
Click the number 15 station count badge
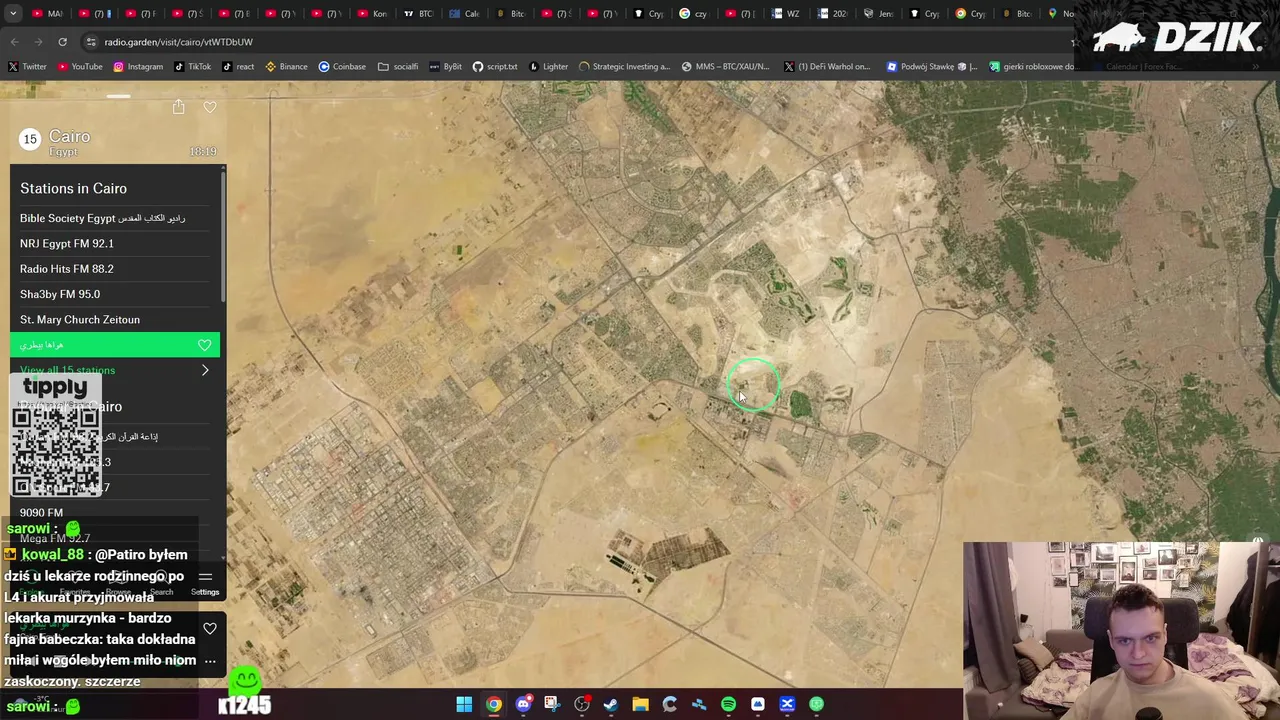click(30, 139)
